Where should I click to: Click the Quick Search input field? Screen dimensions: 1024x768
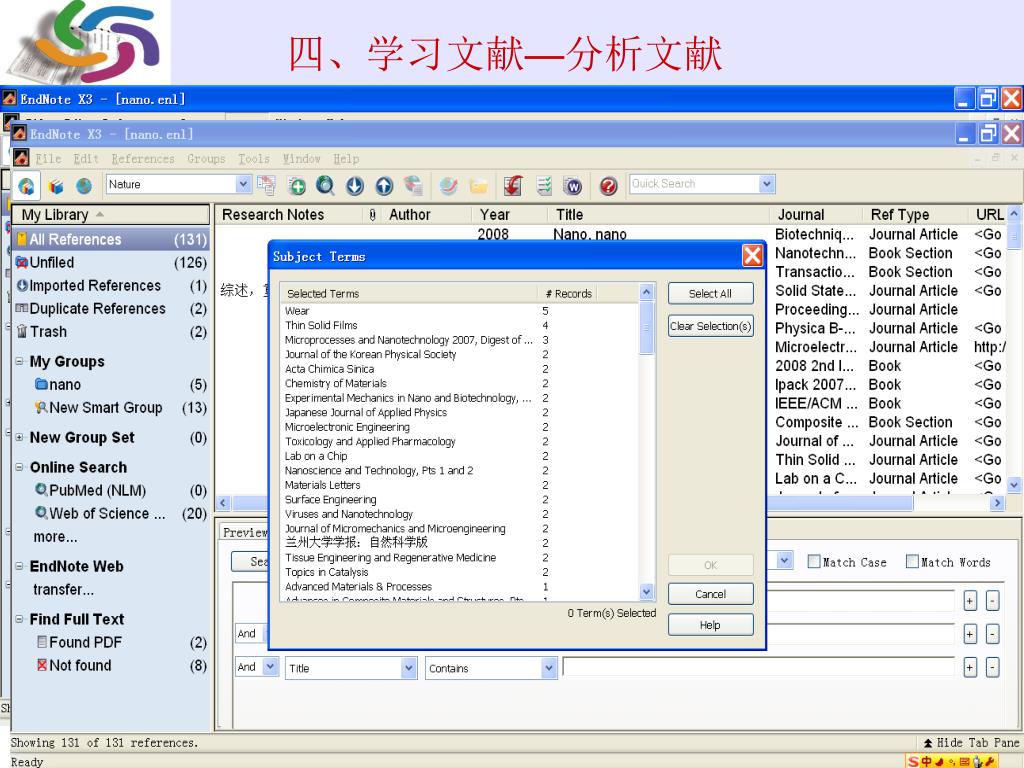click(694, 184)
